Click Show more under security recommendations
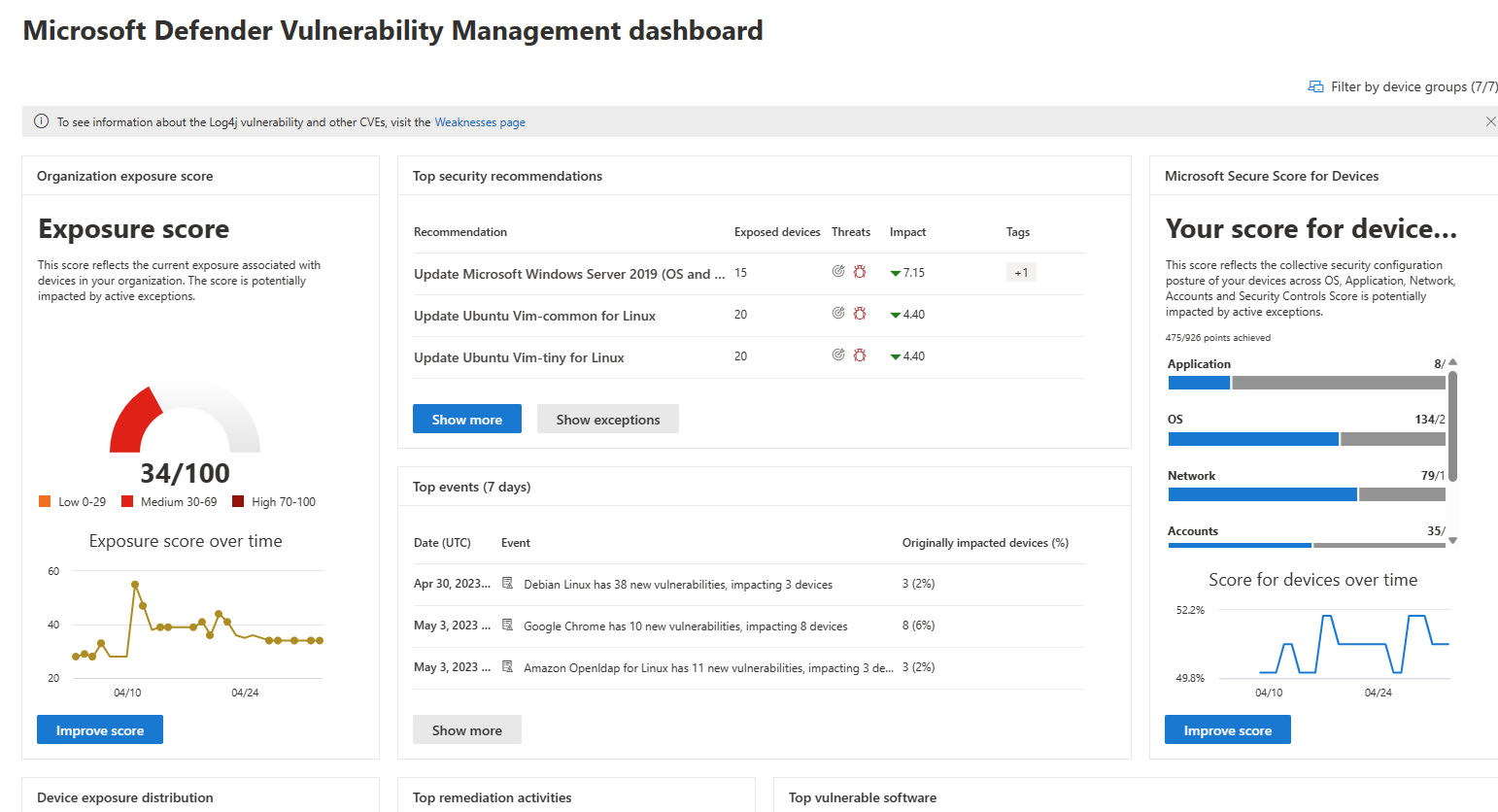This screenshot has width=1498, height=812. tap(467, 419)
